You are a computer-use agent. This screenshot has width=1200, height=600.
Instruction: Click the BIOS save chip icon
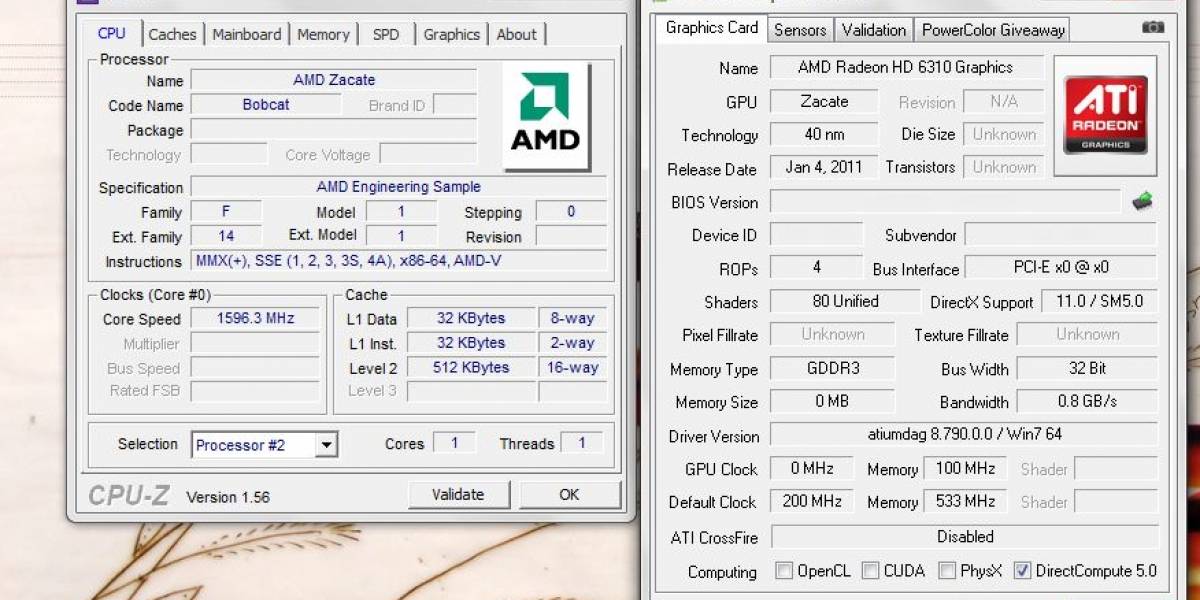click(1143, 202)
